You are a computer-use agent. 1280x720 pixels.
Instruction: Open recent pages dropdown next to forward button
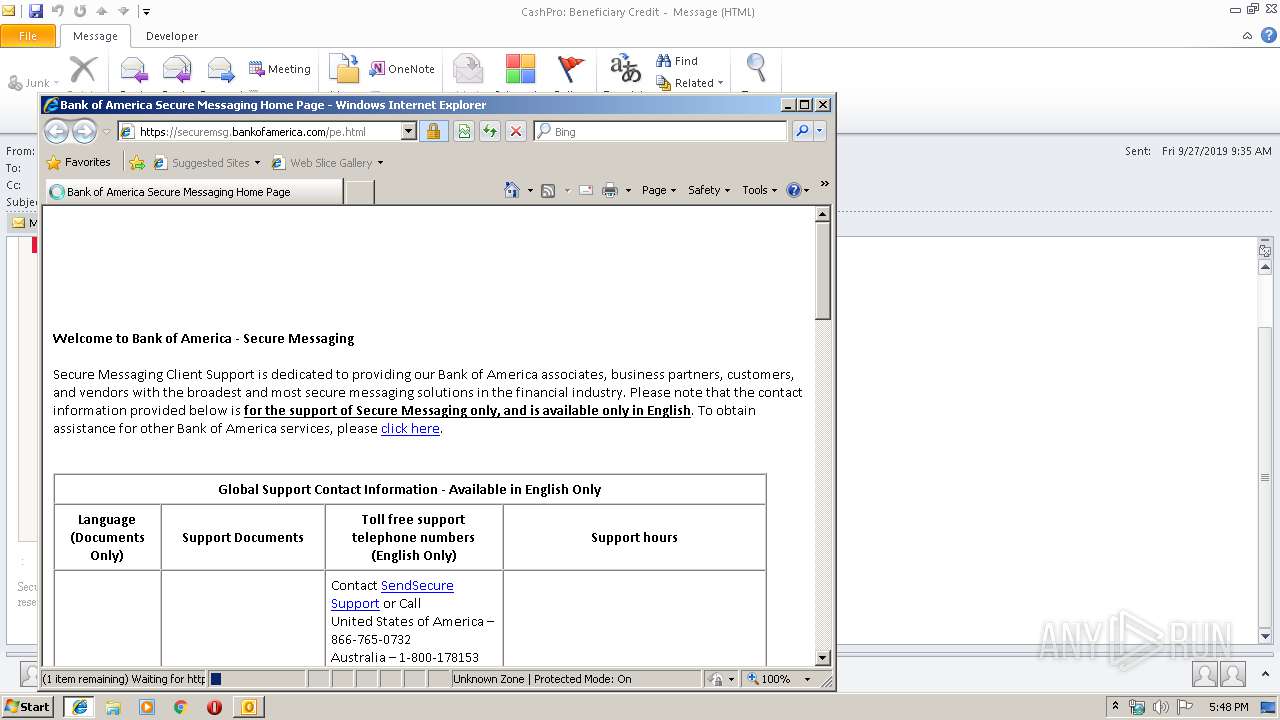click(x=106, y=132)
